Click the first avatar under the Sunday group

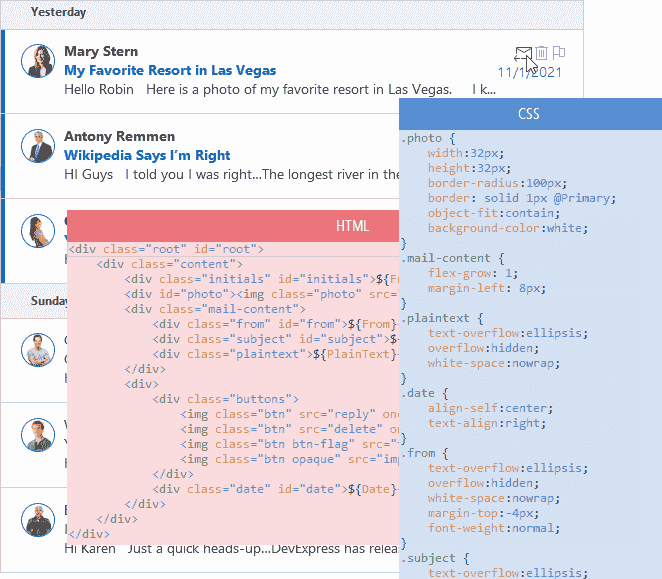38,350
